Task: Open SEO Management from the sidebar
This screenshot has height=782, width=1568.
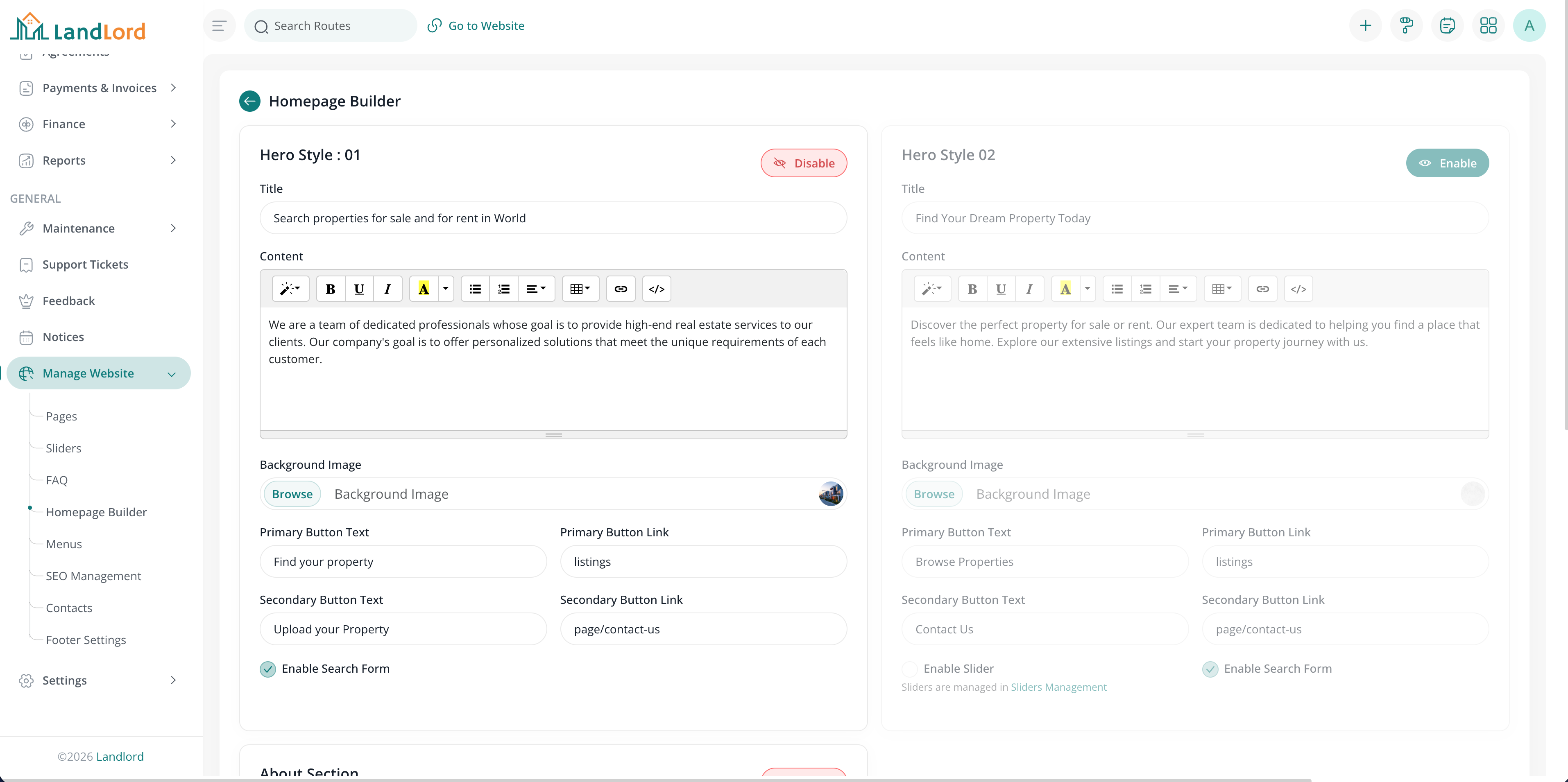Action: pyautogui.click(x=93, y=576)
